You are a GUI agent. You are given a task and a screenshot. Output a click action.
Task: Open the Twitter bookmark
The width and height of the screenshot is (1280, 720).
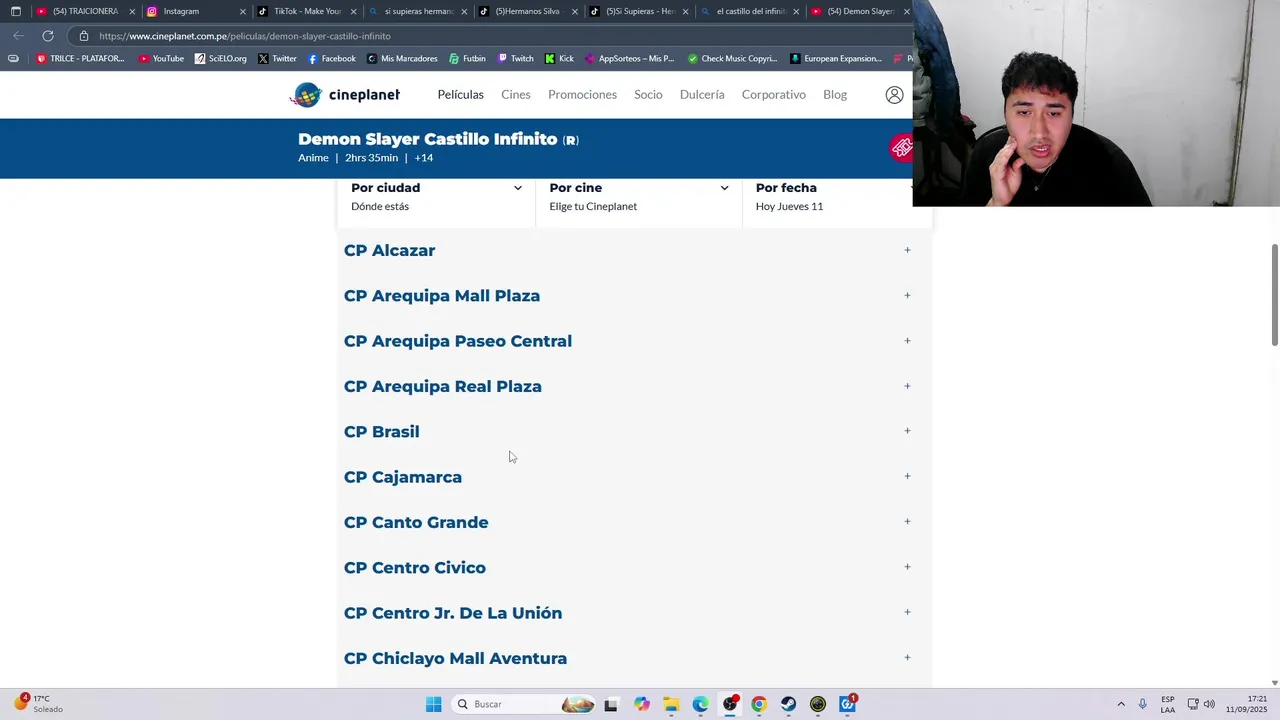click(277, 58)
